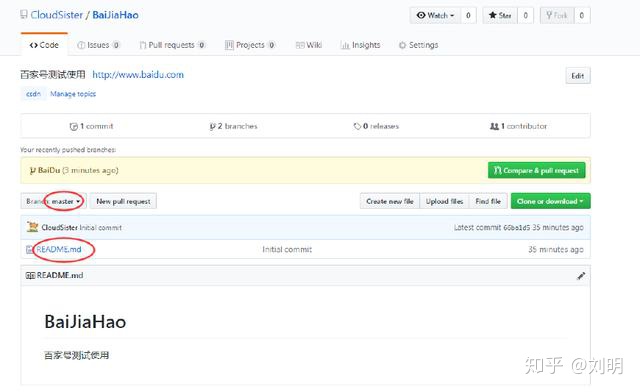Viewport: 640px width, 392px height.
Task: Click the CloudSister author name in commit row
Action: [59, 227]
